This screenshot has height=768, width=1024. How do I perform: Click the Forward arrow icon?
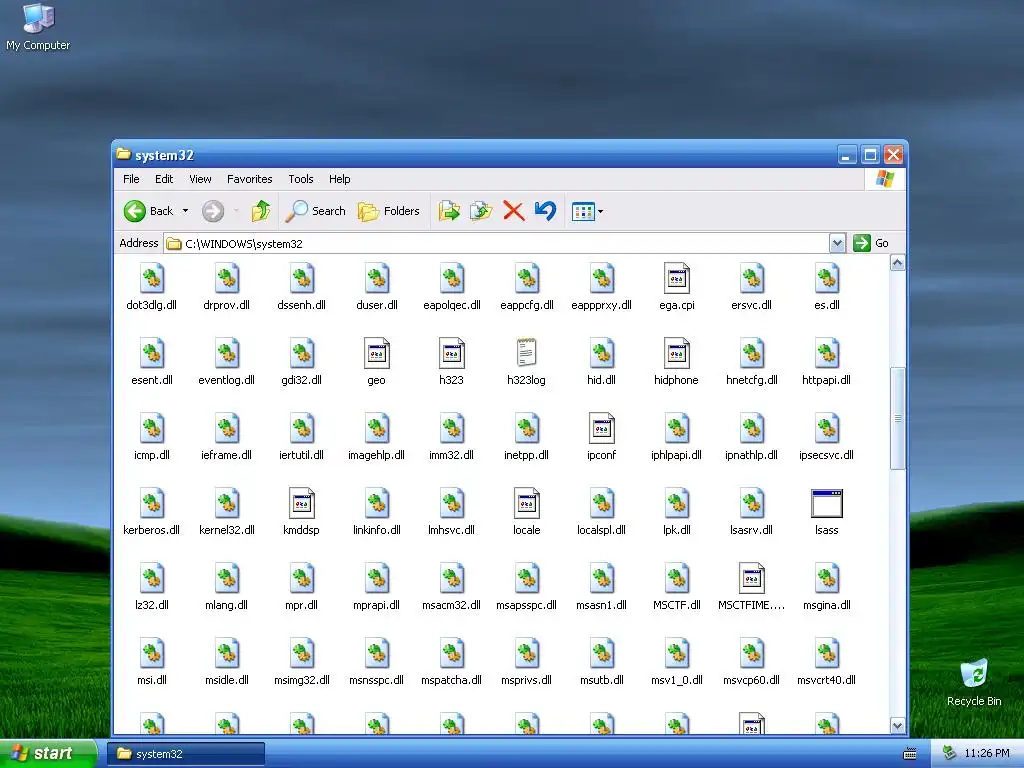[213, 211]
